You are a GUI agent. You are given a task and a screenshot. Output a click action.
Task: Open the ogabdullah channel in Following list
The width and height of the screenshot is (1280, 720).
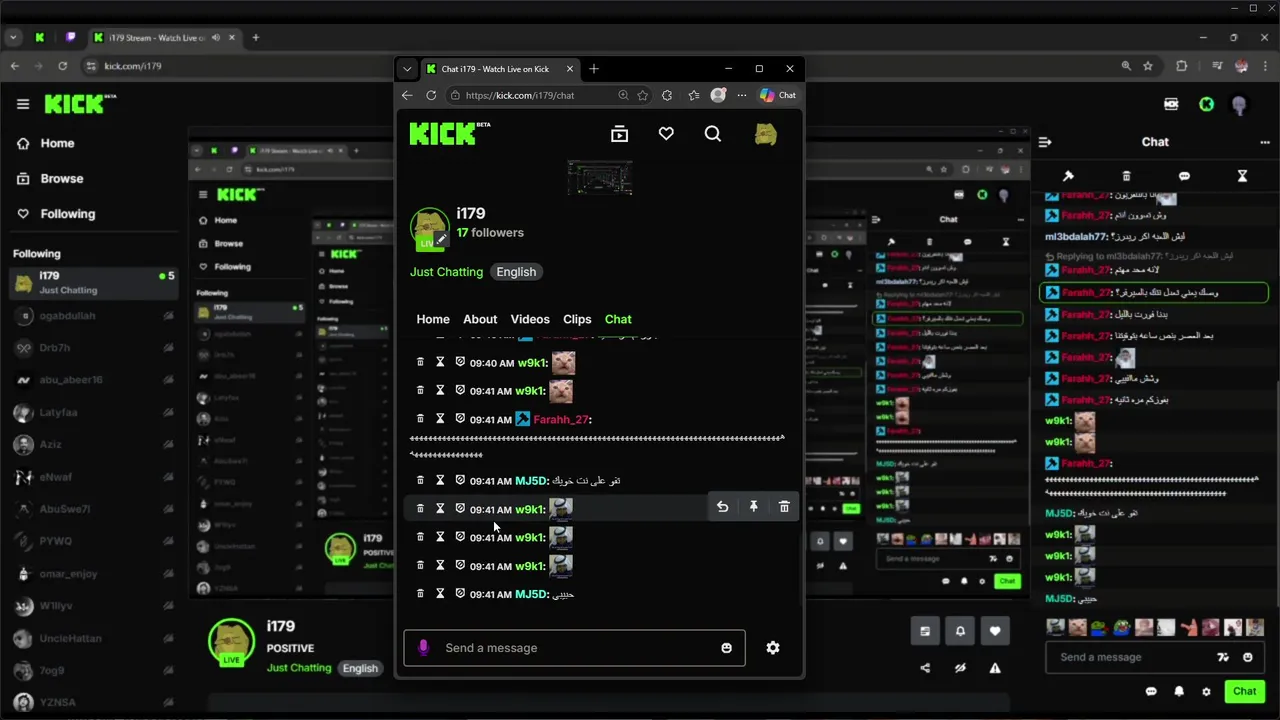93,315
